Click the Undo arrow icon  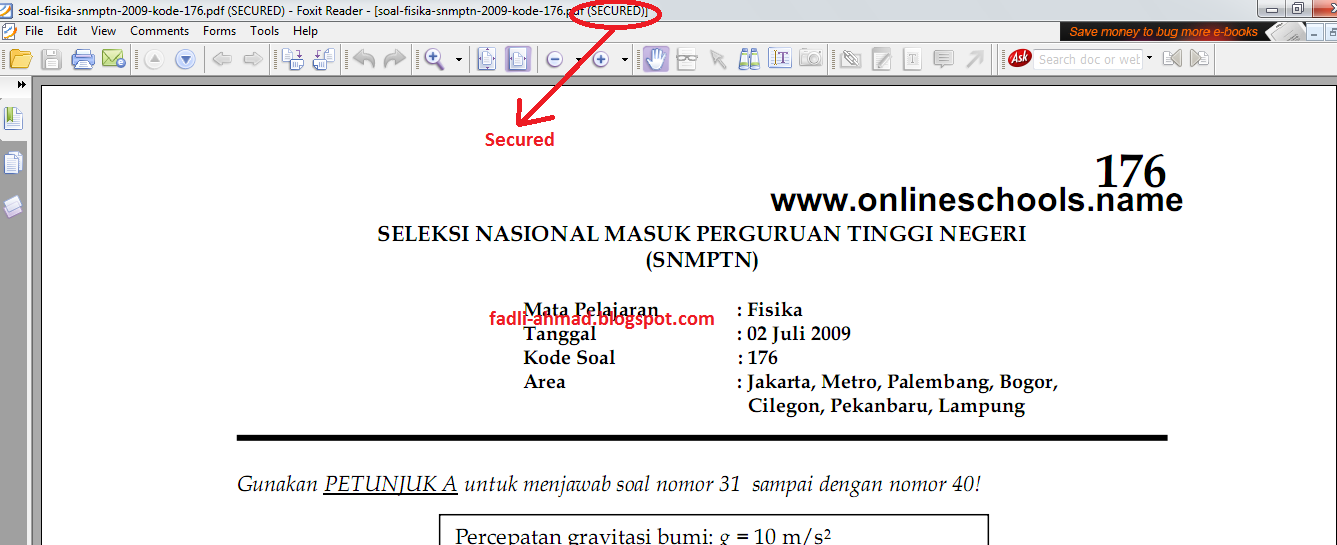364,59
